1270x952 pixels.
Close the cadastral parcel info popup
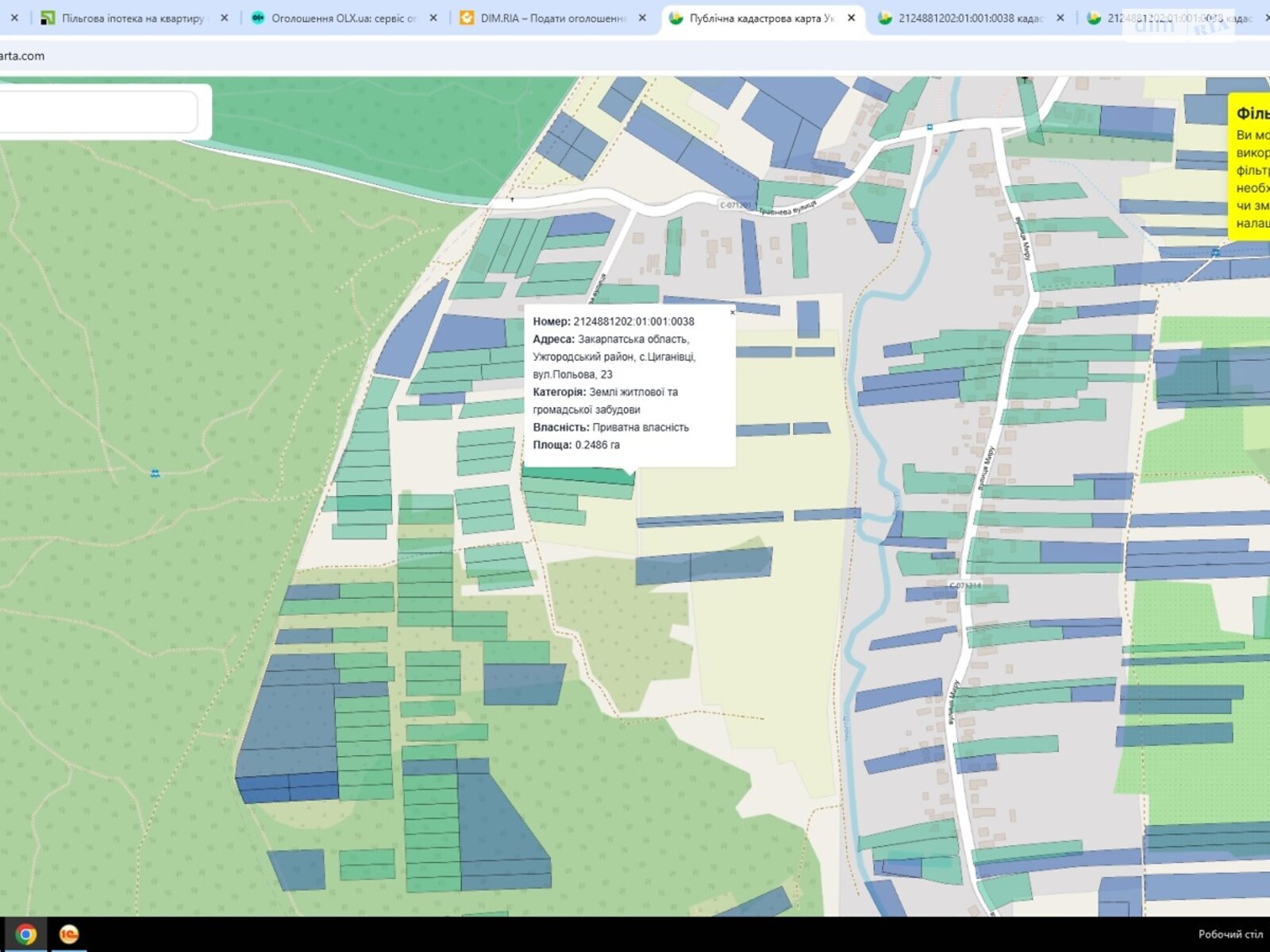pos(732,313)
